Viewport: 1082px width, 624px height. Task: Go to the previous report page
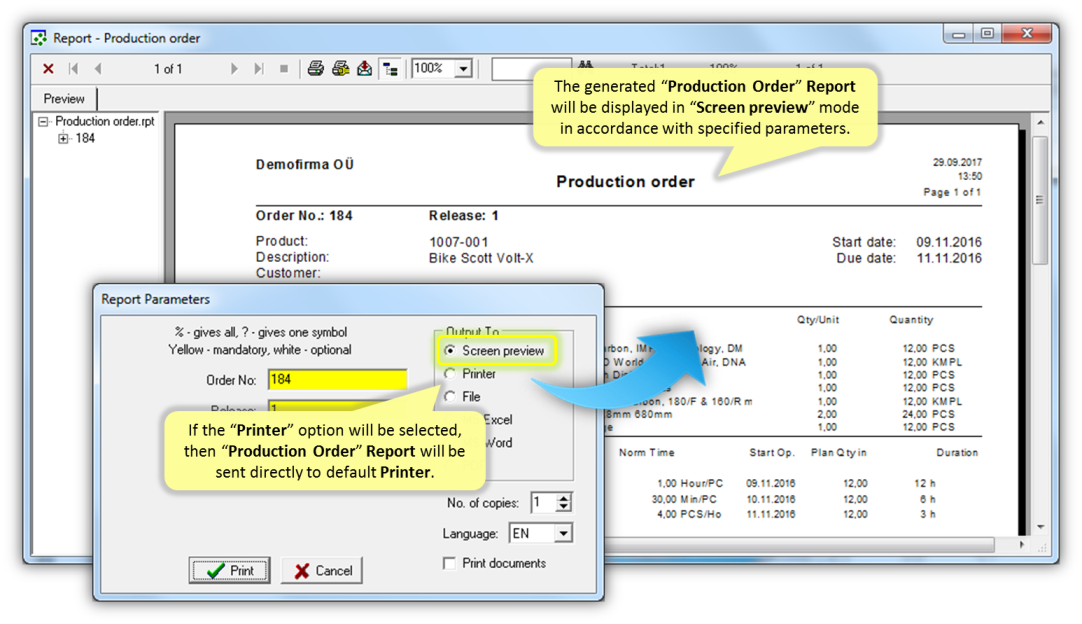98,68
